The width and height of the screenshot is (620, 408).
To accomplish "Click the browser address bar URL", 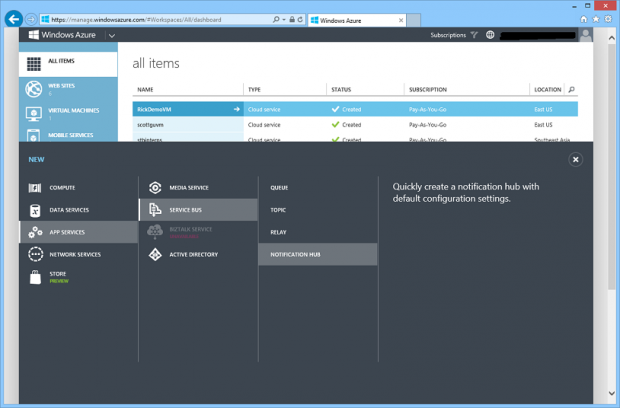I will point(136,20).
